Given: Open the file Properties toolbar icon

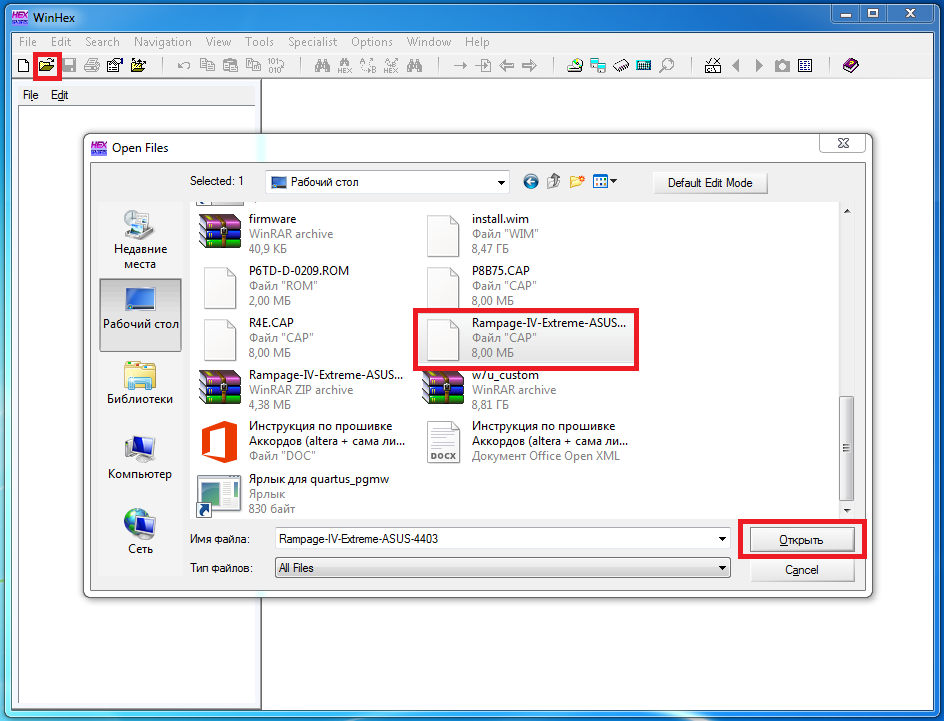Looking at the screenshot, I should pos(115,66).
